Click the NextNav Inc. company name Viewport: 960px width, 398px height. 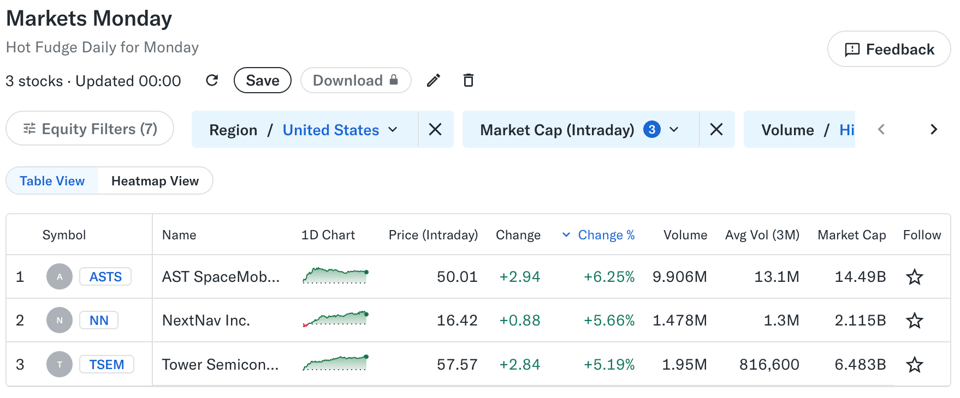[206, 320]
